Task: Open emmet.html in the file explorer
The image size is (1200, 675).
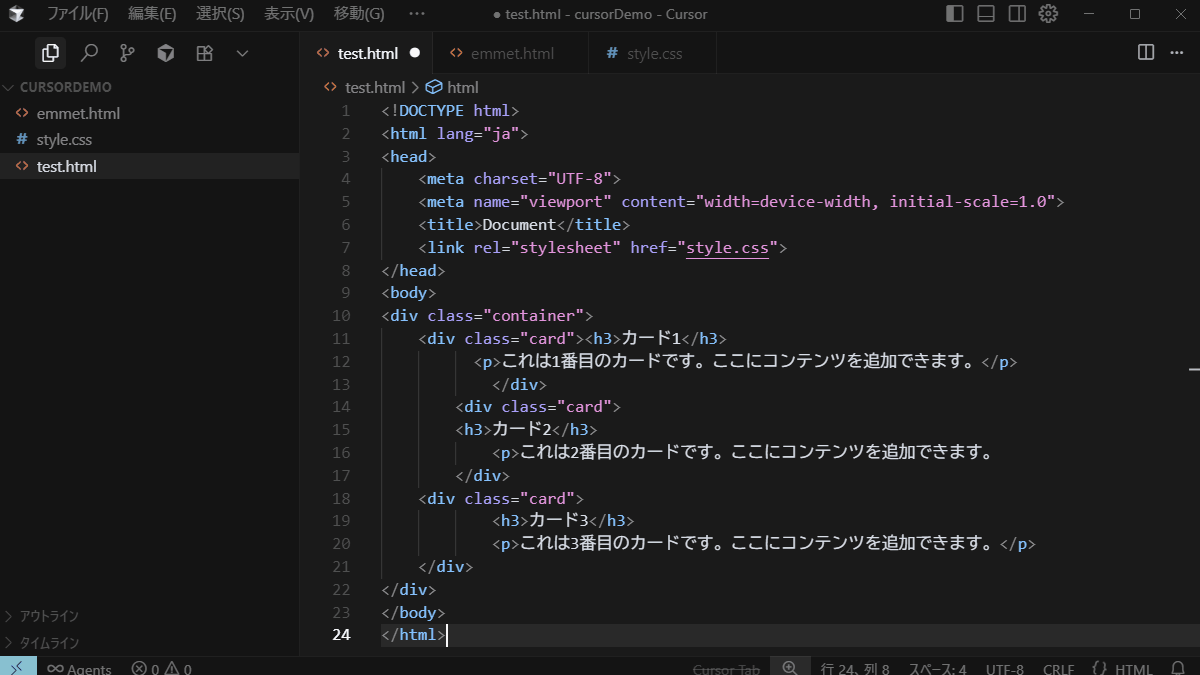Action: point(150,113)
